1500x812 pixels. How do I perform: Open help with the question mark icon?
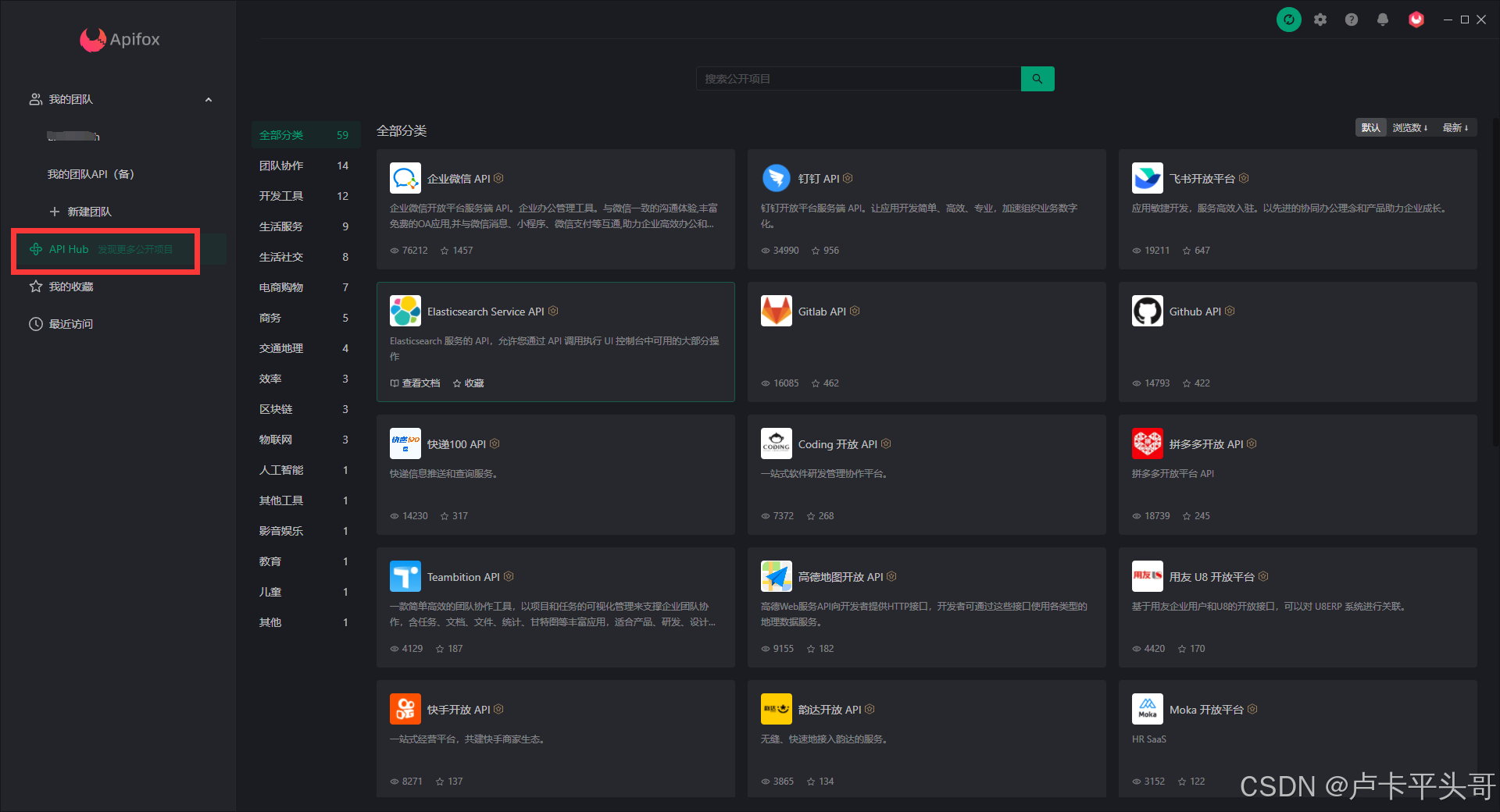(1352, 20)
